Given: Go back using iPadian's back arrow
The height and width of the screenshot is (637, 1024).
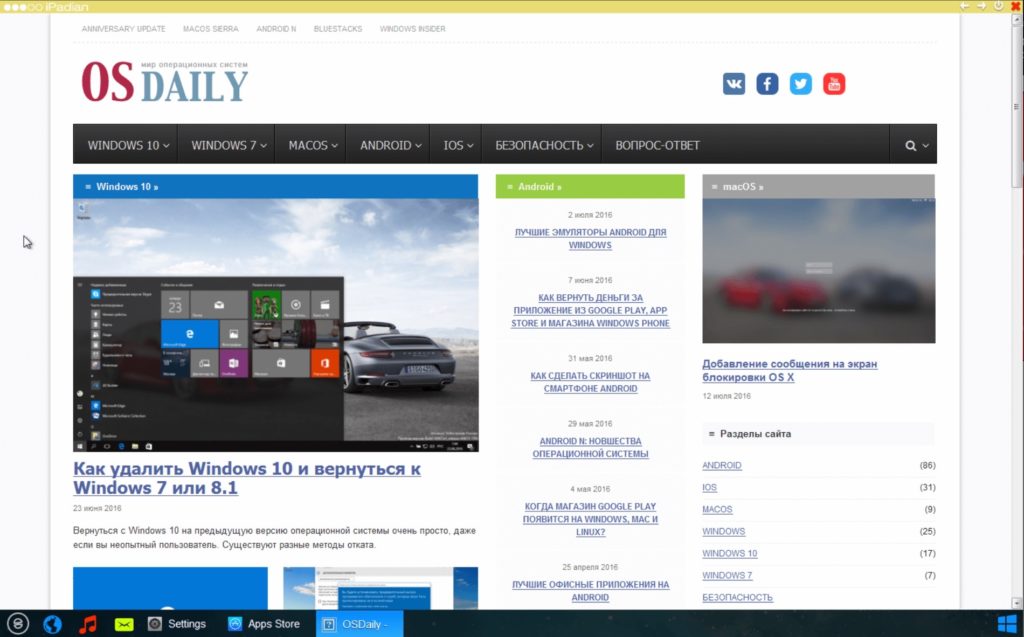Looking at the screenshot, I should (x=964, y=6).
